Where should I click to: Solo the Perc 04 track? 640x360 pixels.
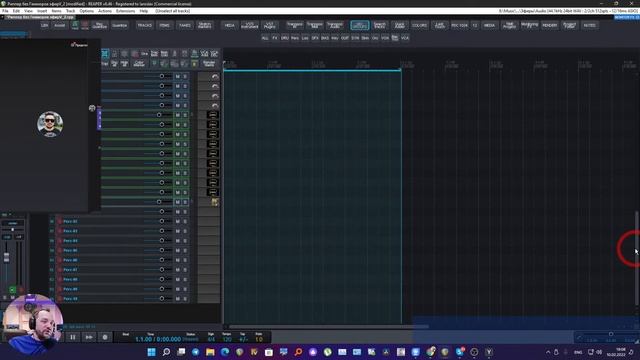[x=185, y=241]
